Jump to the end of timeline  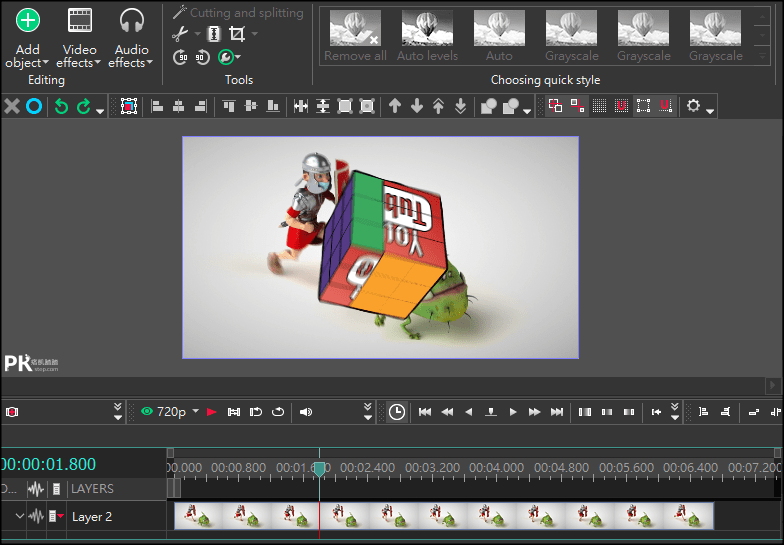pos(556,412)
